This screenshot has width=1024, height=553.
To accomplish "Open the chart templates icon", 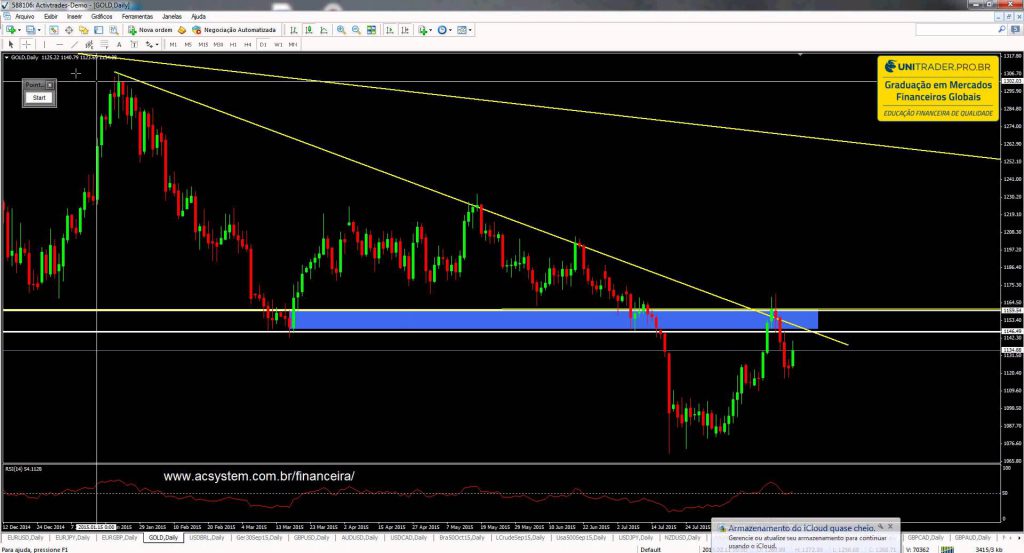I will click(462, 30).
